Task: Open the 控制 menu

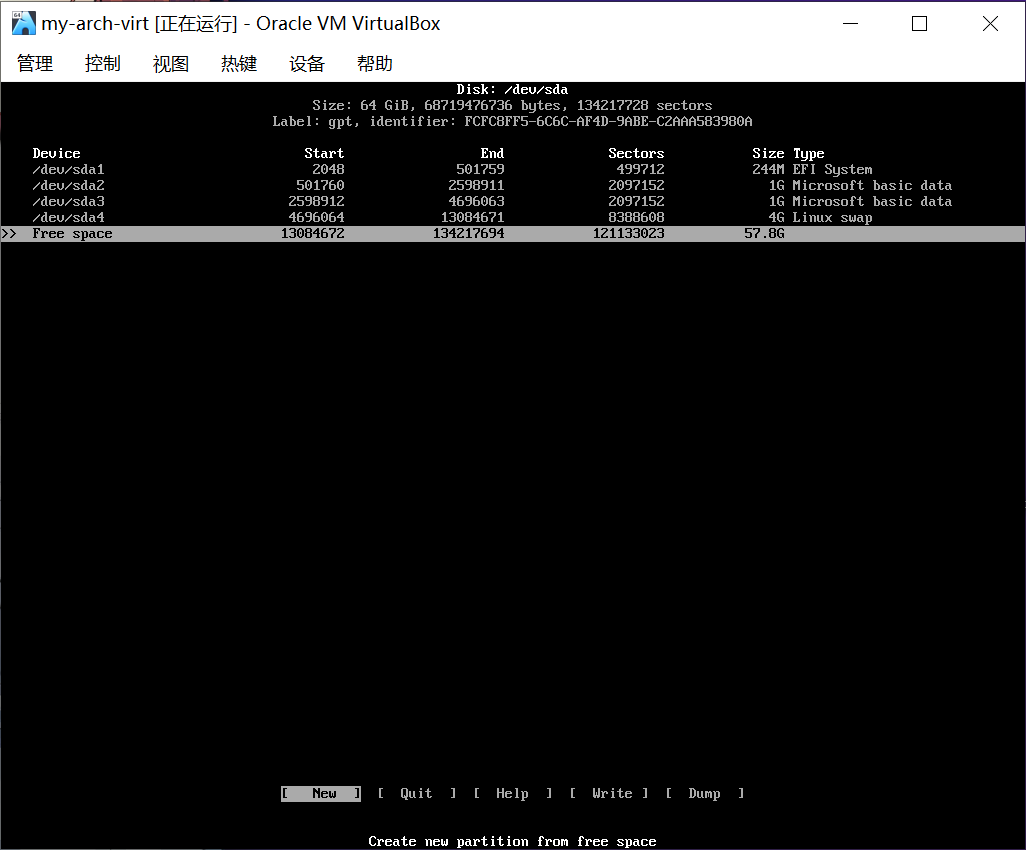Action: [x=102, y=64]
